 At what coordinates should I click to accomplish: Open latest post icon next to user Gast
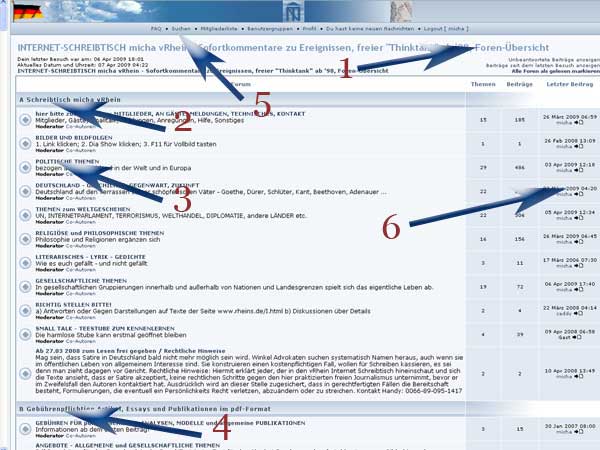579,338
